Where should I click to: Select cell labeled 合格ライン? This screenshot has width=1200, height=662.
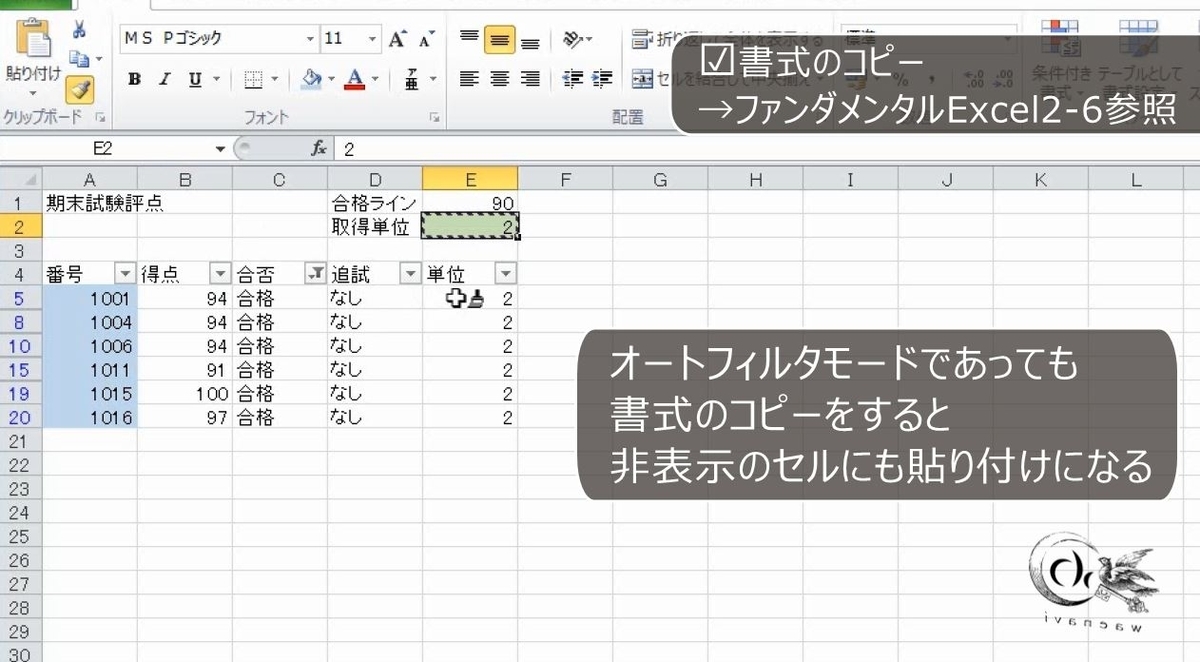click(x=375, y=203)
